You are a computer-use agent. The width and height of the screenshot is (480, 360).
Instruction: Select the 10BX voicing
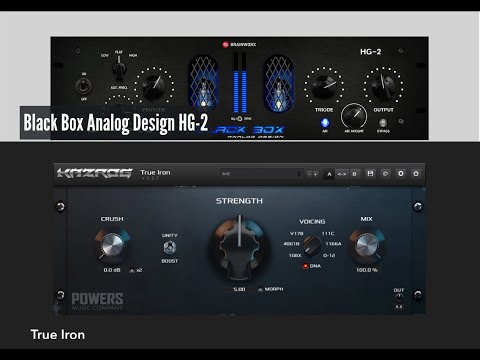click(295, 255)
